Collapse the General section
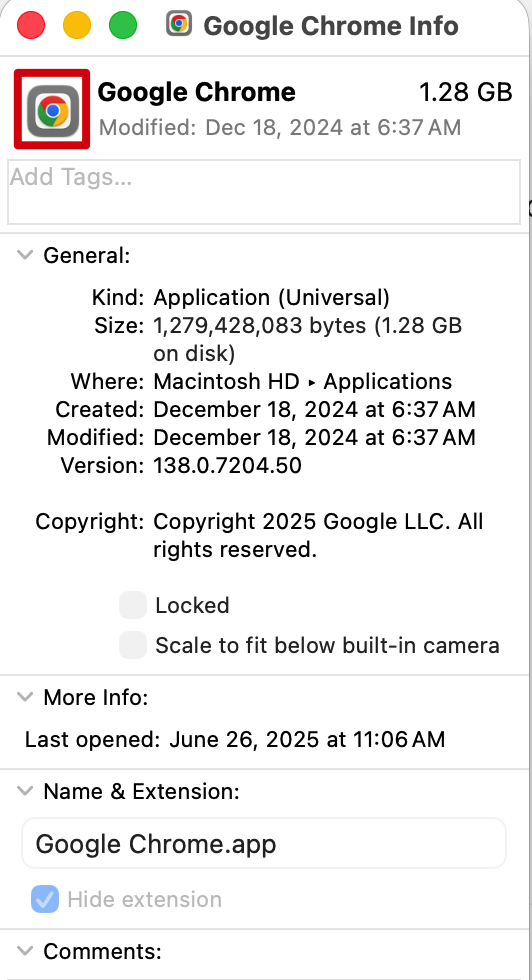This screenshot has height=980, width=532. coord(25,255)
